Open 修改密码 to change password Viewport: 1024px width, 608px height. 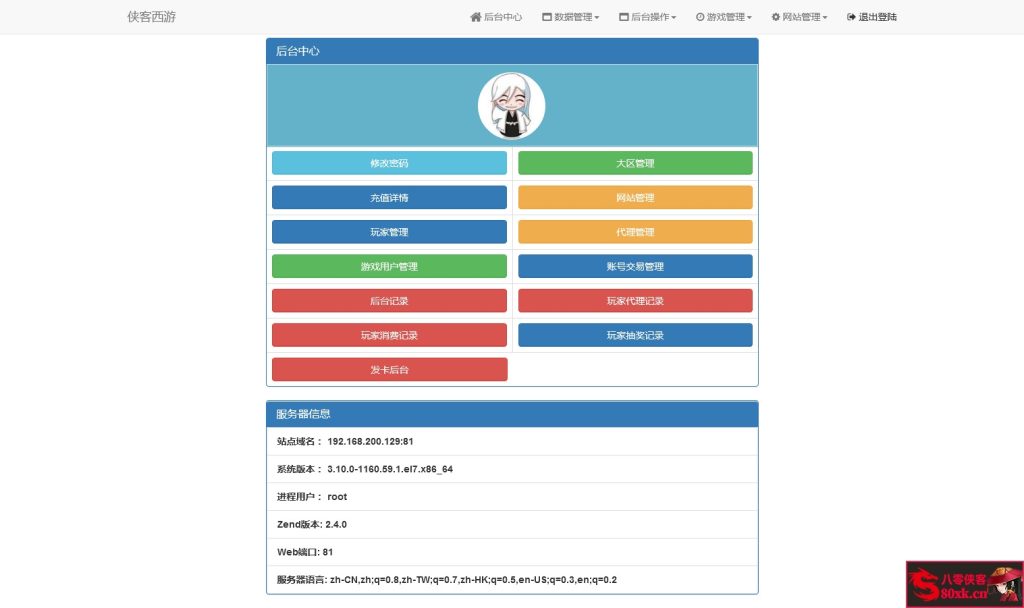(x=389, y=163)
